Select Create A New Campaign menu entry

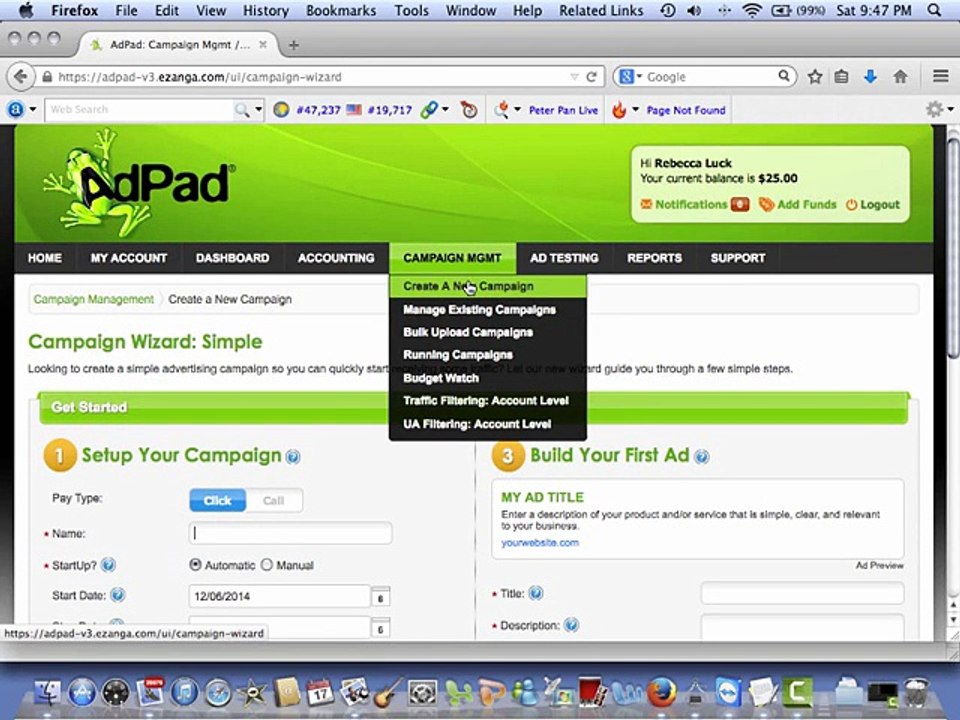[487, 287]
